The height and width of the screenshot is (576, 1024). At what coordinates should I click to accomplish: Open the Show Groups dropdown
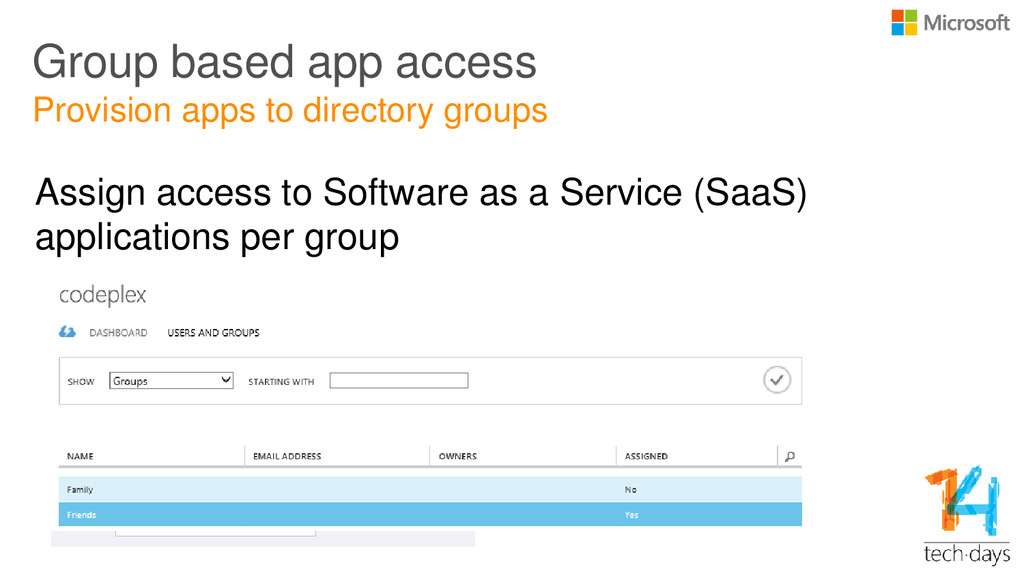(x=171, y=381)
